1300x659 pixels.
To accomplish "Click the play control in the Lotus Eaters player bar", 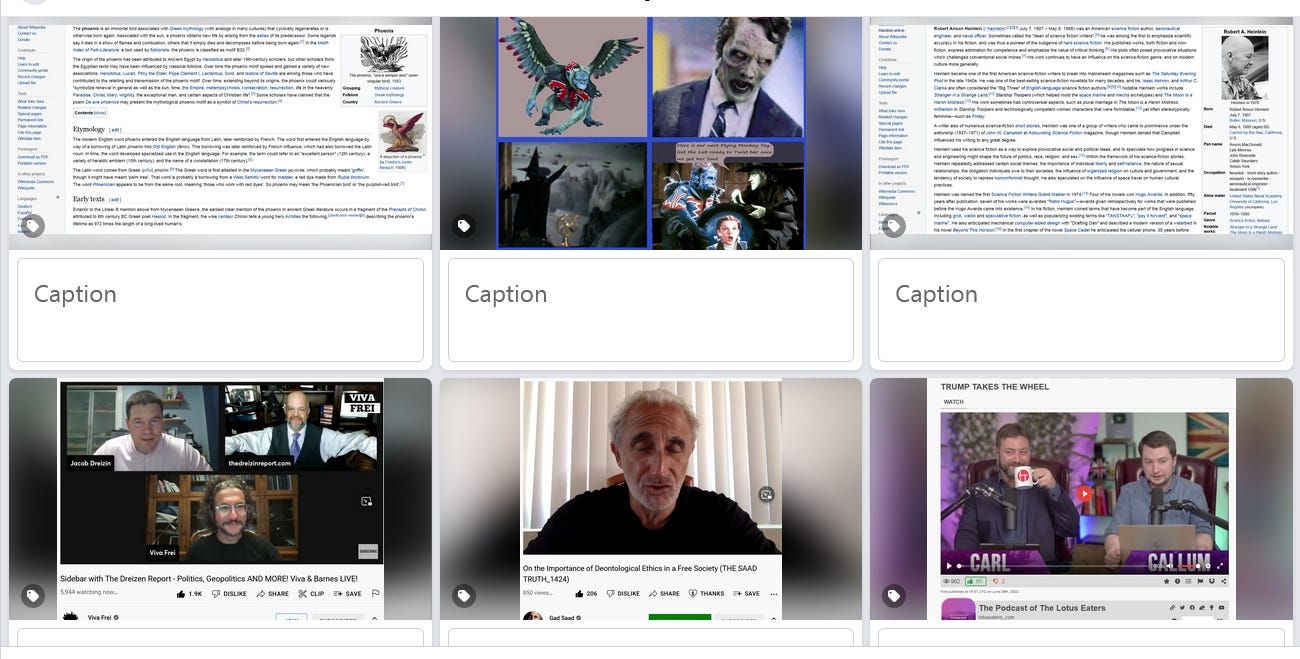I will (x=951, y=566).
